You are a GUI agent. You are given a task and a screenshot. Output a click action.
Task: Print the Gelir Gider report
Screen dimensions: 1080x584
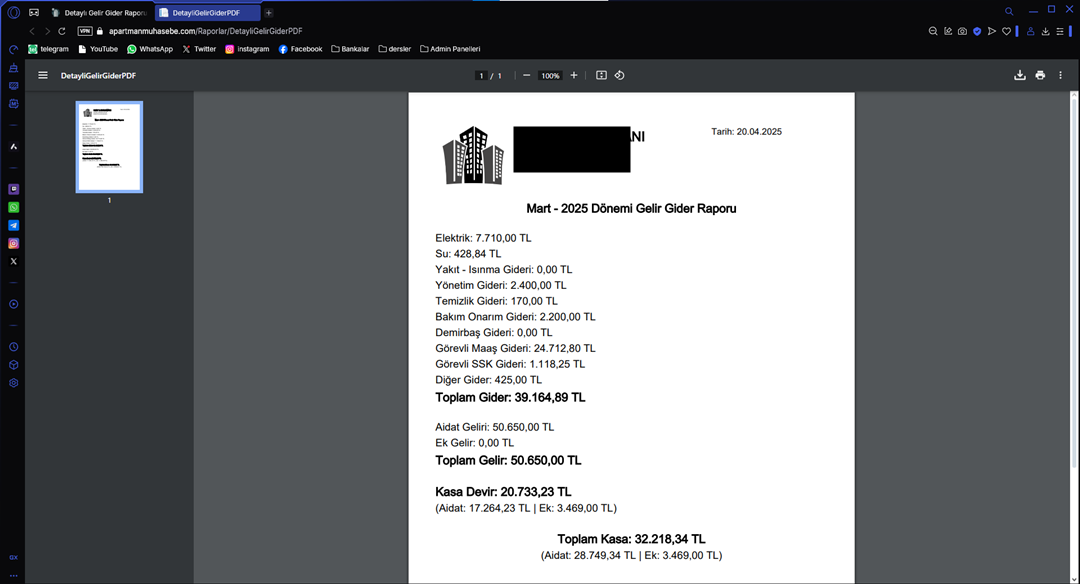coord(1040,75)
